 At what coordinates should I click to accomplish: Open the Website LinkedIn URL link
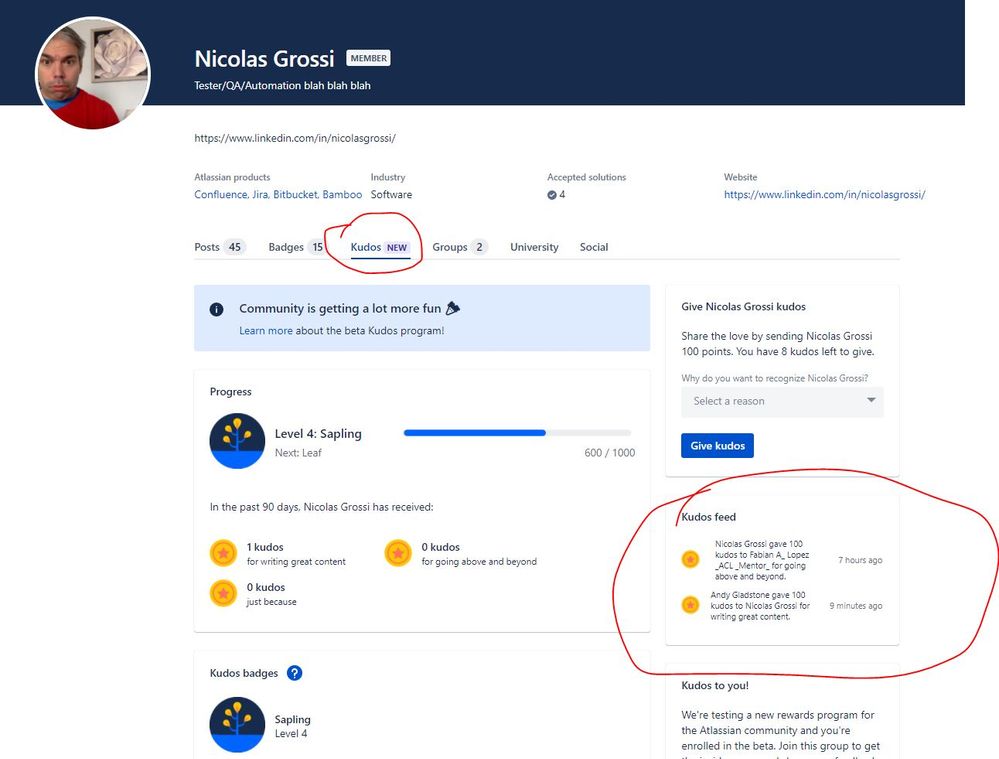pyautogui.click(x=824, y=194)
